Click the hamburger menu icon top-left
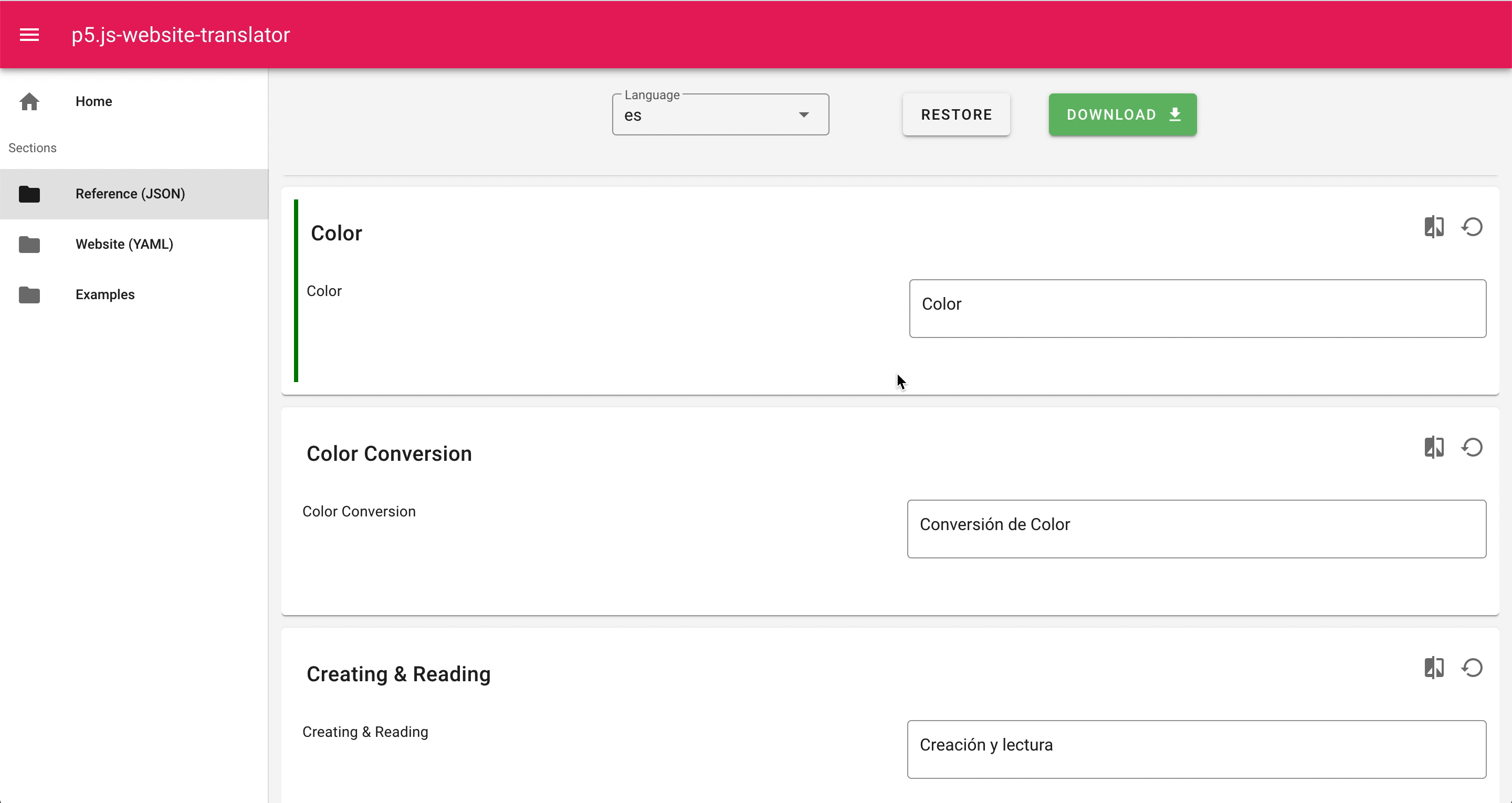This screenshot has height=803, width=1512. coord(28,35)
